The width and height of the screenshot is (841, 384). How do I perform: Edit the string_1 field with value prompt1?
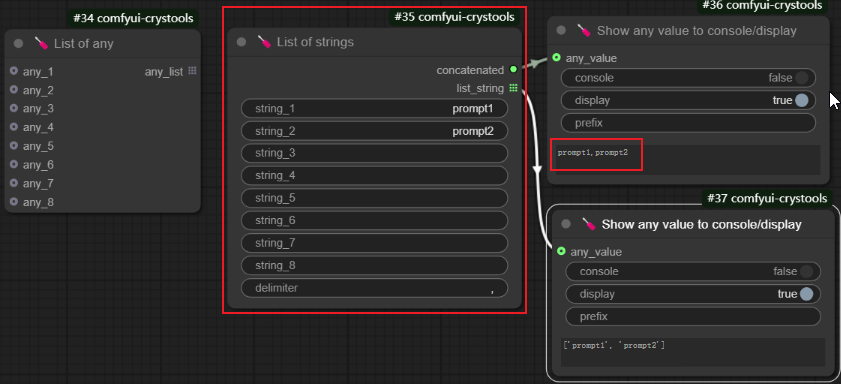click(x=374, y=109)
